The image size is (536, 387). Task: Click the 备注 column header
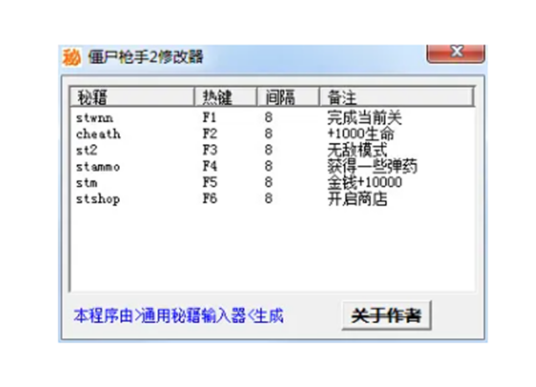coord(397,97)
